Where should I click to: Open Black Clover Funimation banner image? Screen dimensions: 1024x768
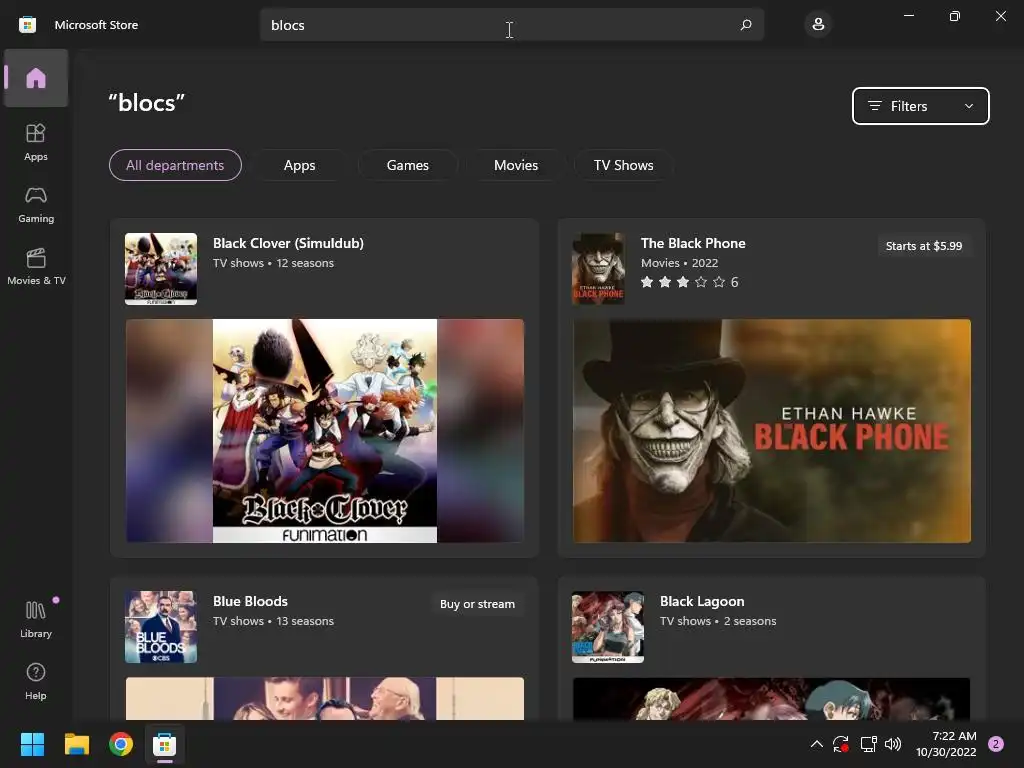coord(325,431)
